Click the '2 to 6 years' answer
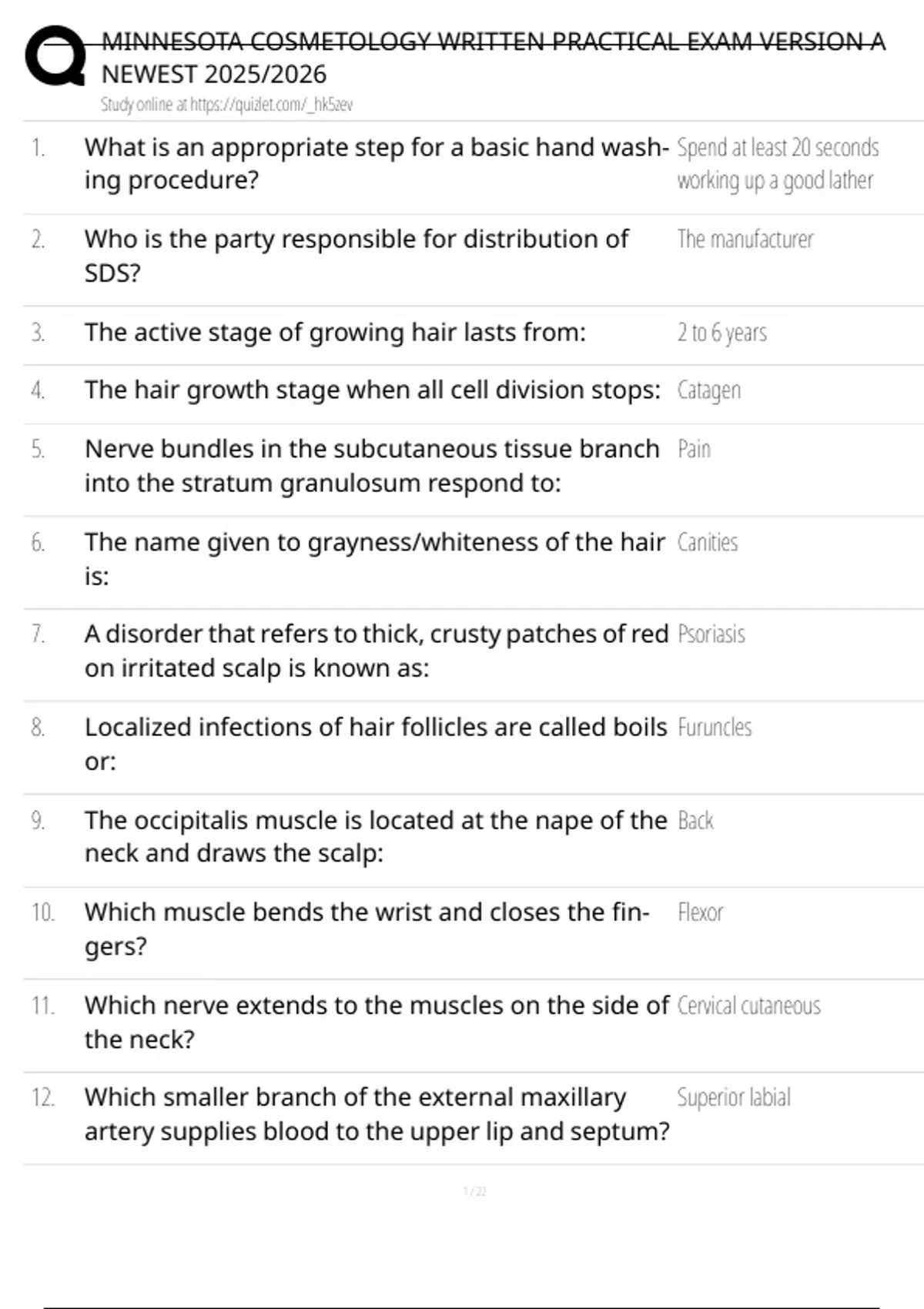Screen dimensions: 924x1309 pos(721,333)
